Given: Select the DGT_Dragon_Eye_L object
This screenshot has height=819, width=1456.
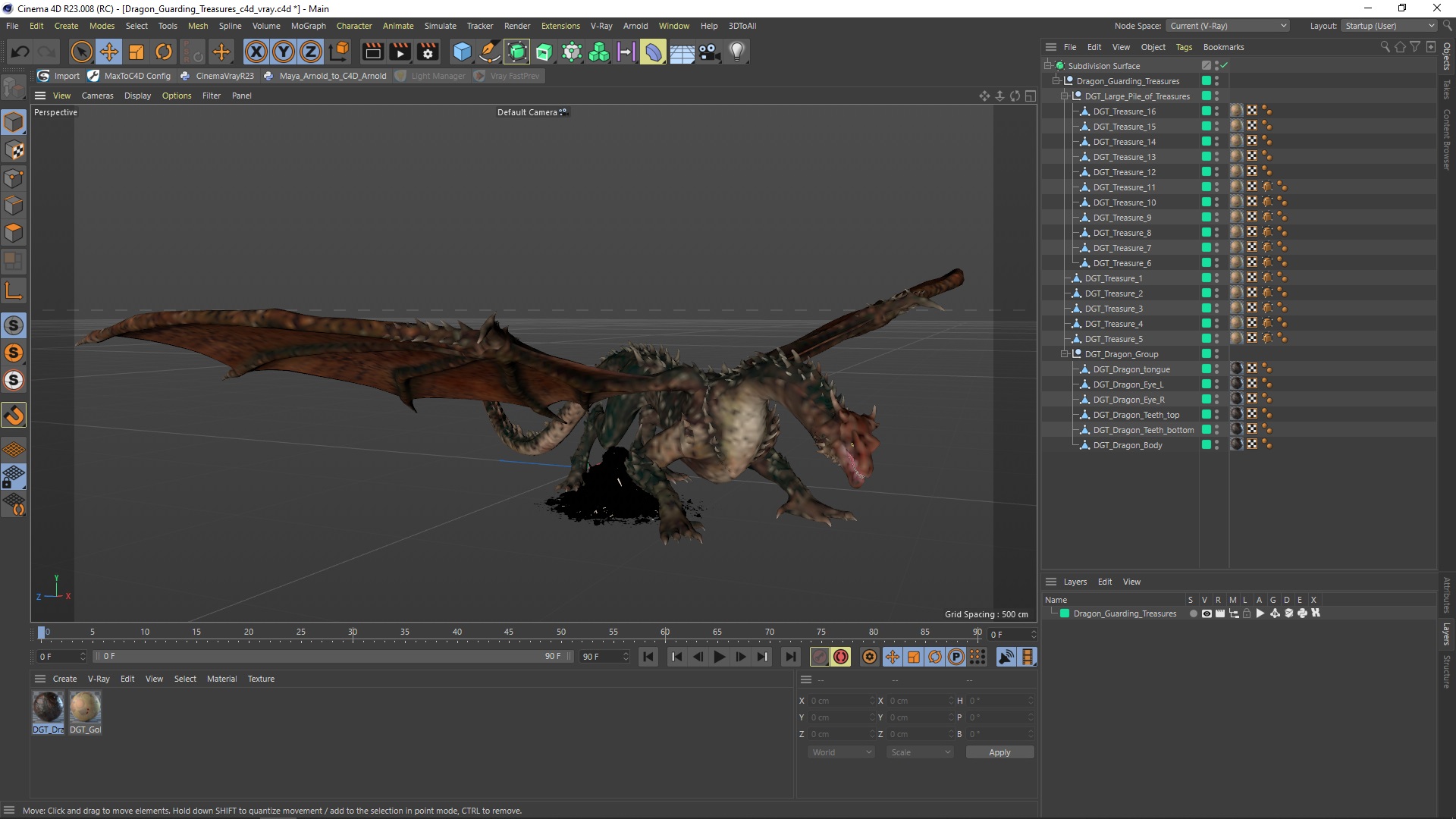Looking at the screenshot, I should tap(1128, 384).
